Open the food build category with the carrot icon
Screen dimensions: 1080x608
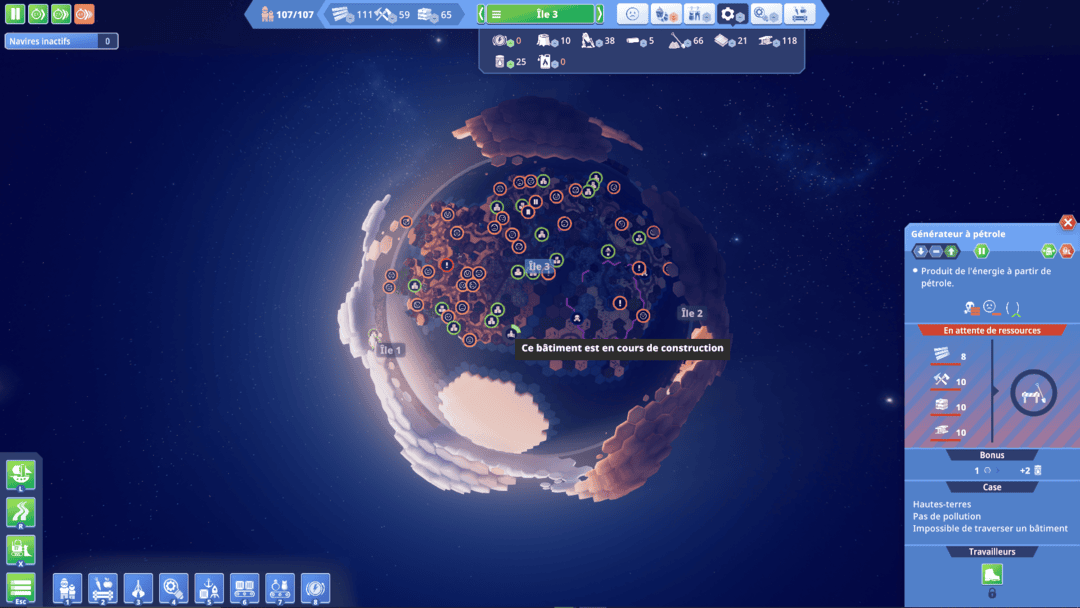pyautogui.click(x=103, y=589)
